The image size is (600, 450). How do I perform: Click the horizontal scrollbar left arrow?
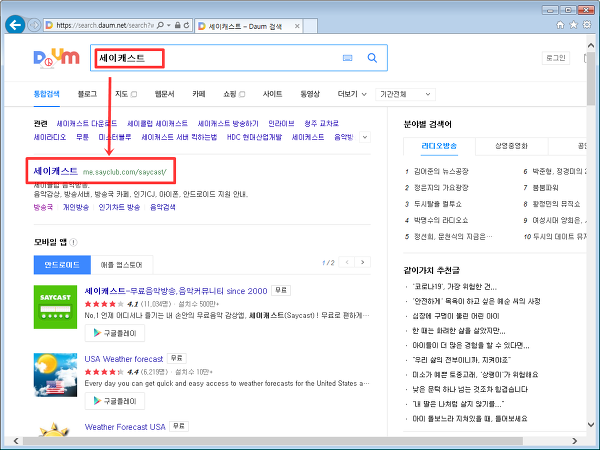point(16,441)
